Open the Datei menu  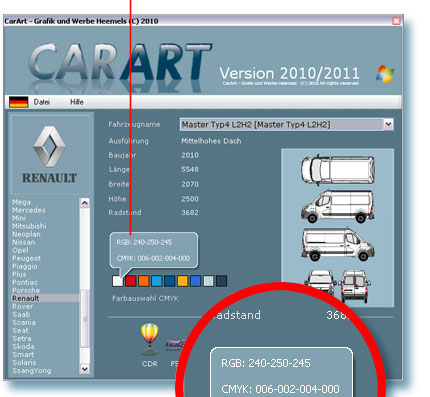[42, 102]
